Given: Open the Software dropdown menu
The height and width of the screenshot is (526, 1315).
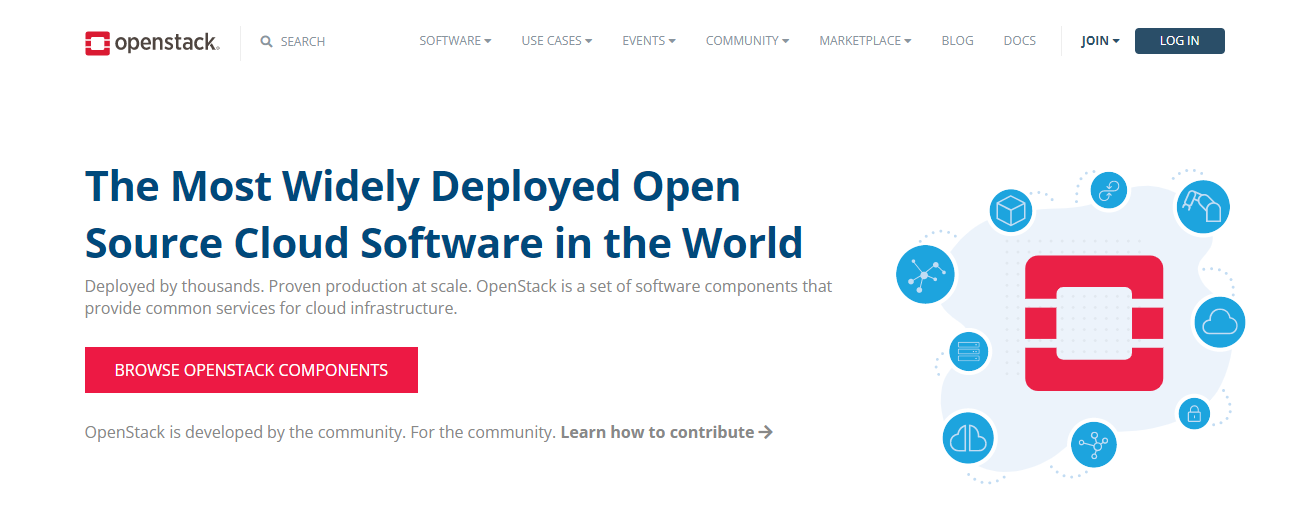Looking at the screenshot, I should click(455, 41).
